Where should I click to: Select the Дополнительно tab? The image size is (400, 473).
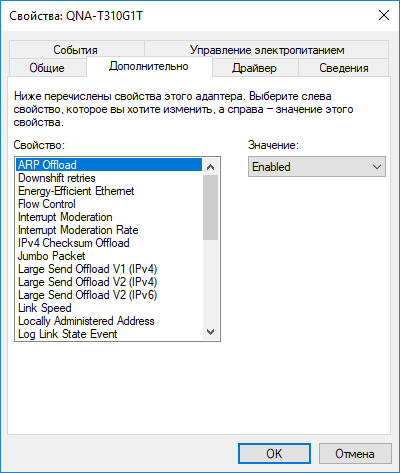(149, 66)
